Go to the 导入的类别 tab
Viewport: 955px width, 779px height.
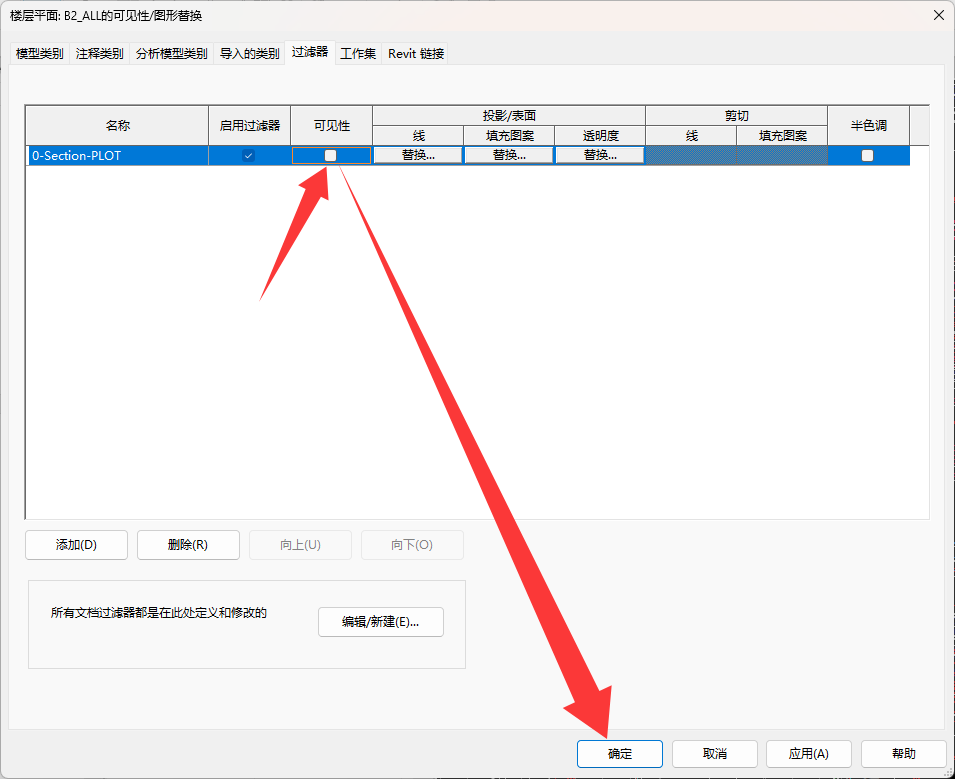tap(249, 54)
